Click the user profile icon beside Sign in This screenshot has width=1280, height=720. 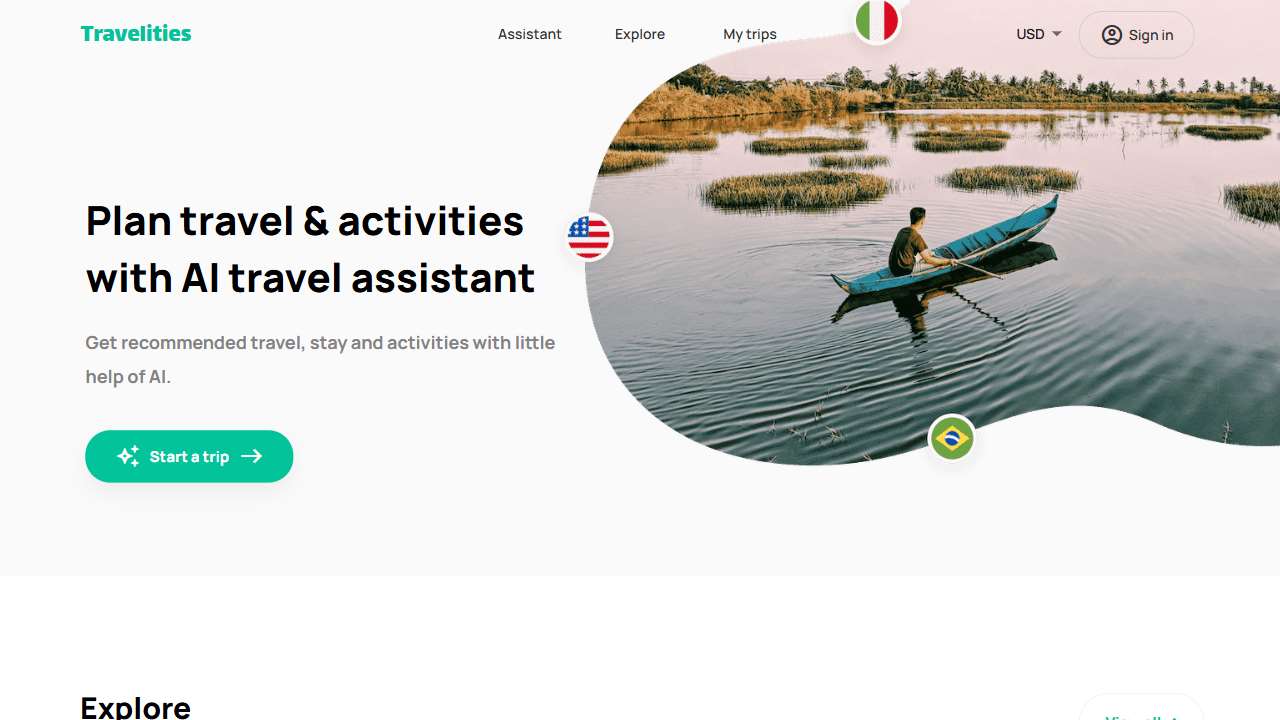(1112, 35)
